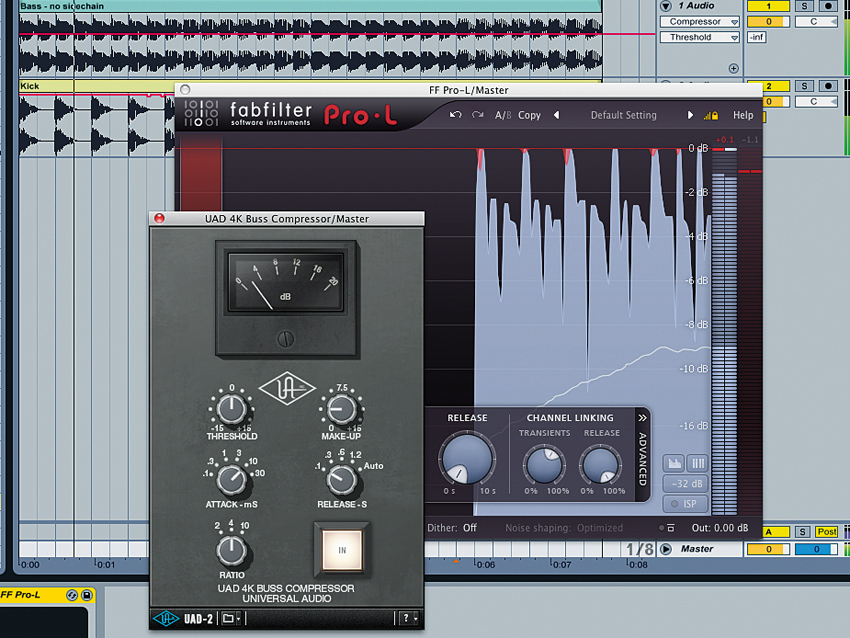Screen dimensions: 850x638
Task: Click the -inf automation value box
Action: coord(757,37)
